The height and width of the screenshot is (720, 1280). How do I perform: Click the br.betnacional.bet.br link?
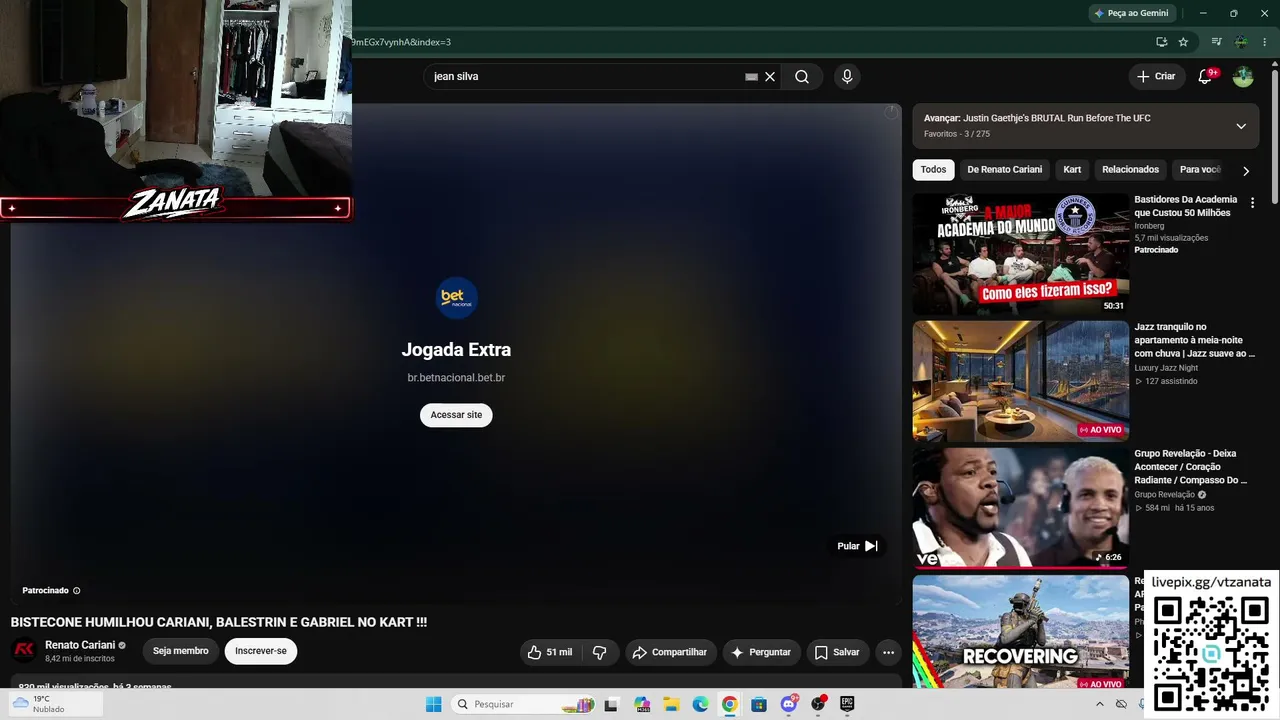456,378
